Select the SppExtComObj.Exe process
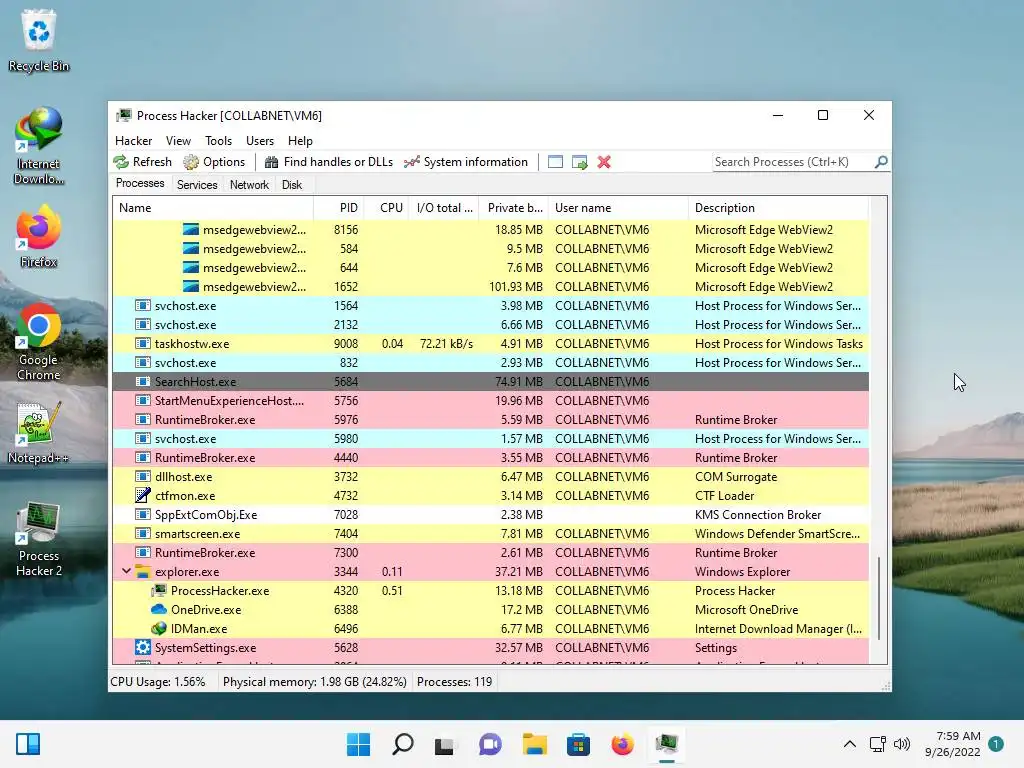Image resolution: width=1024 pixels, height=768 pixels. tap(490, 515)
